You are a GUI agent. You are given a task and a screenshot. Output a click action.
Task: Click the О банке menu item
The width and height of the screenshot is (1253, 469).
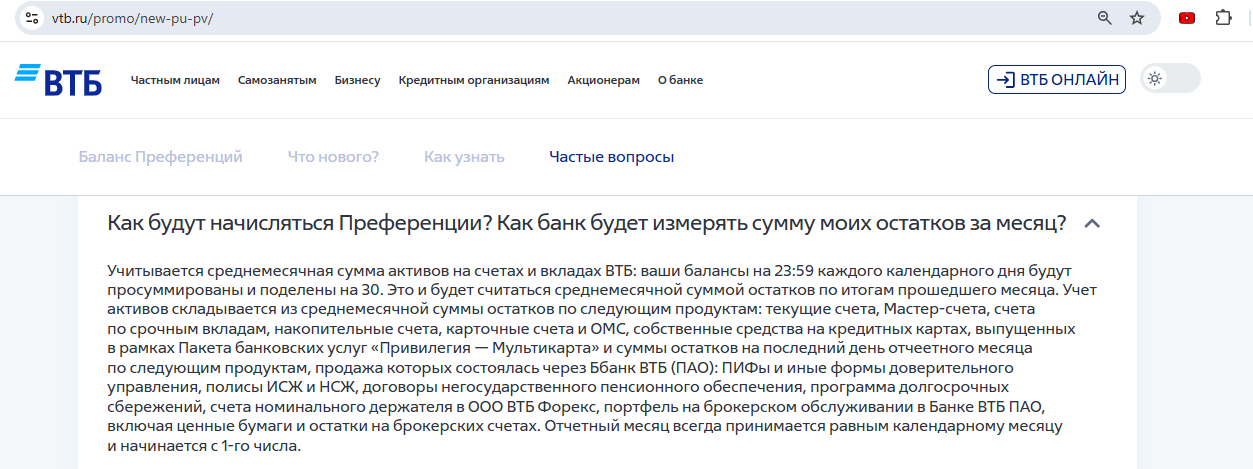(680, 80)
